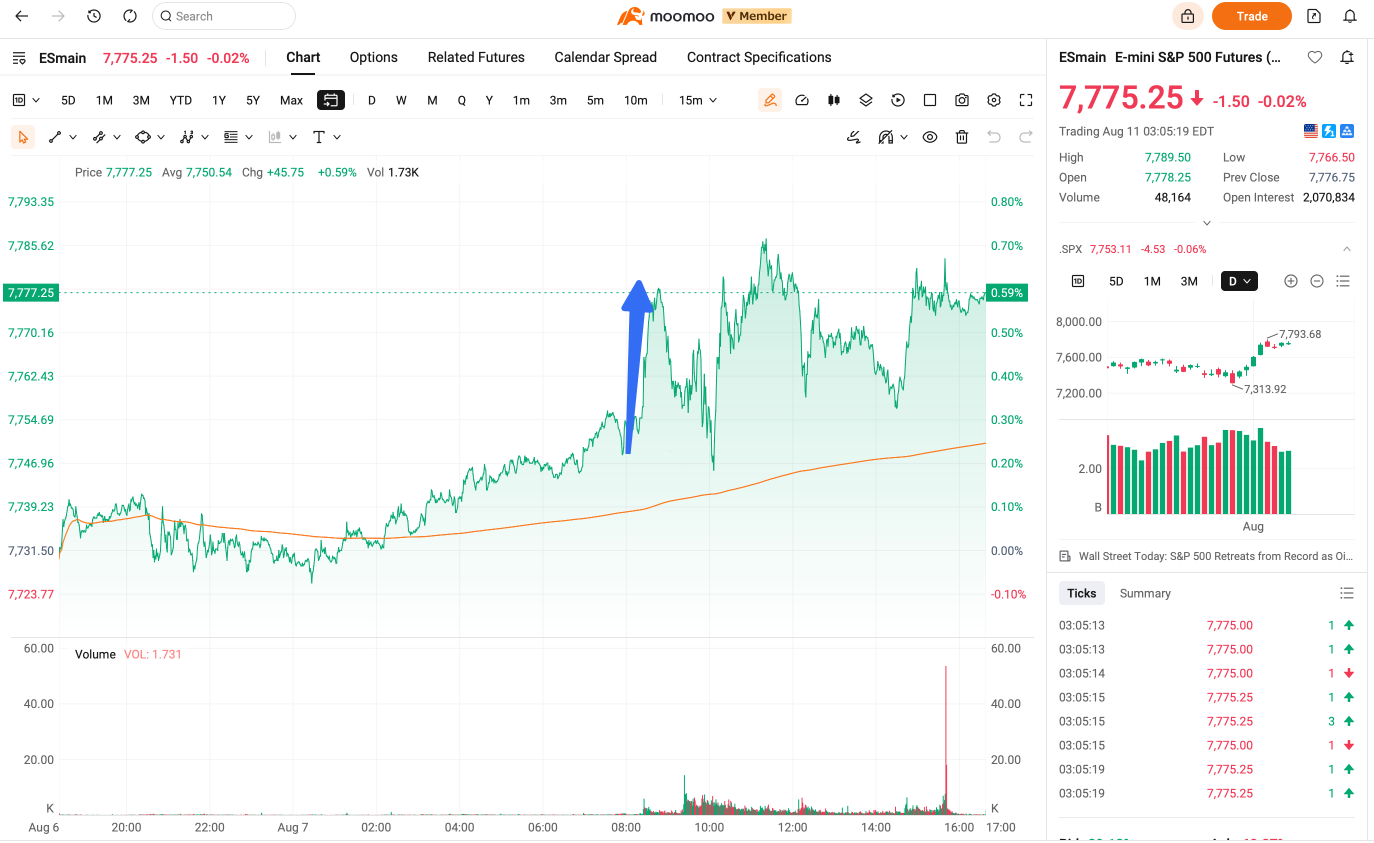The image size is (1374, 843).
Task: Refresh the page with the reload icon
Action: [x=130, y=16]
